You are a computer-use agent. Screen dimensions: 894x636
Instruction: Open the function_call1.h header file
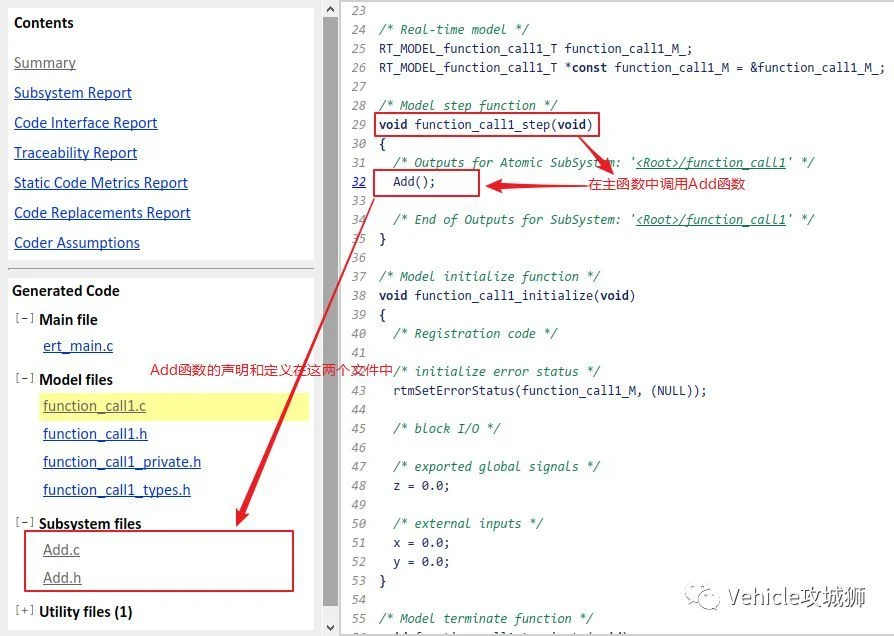pyautogui.click(x=95, y=434)
